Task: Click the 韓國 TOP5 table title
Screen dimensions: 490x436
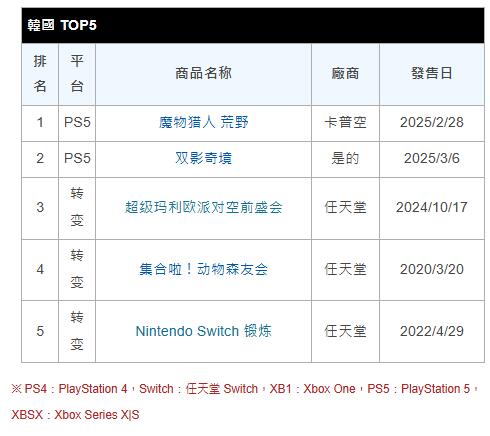Action: point(62,25)
